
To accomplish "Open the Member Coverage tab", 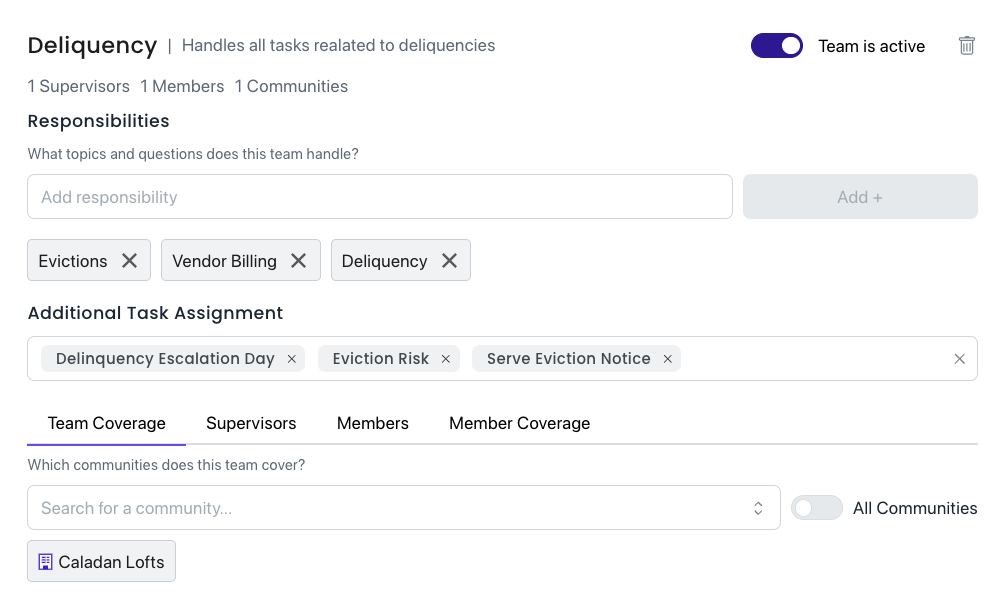I will point(519,423).
